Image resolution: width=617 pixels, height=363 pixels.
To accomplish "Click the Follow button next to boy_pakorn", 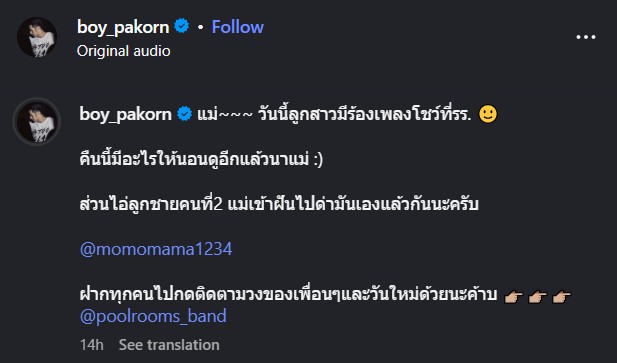I will pyautogui.click(x=238, y=27).
